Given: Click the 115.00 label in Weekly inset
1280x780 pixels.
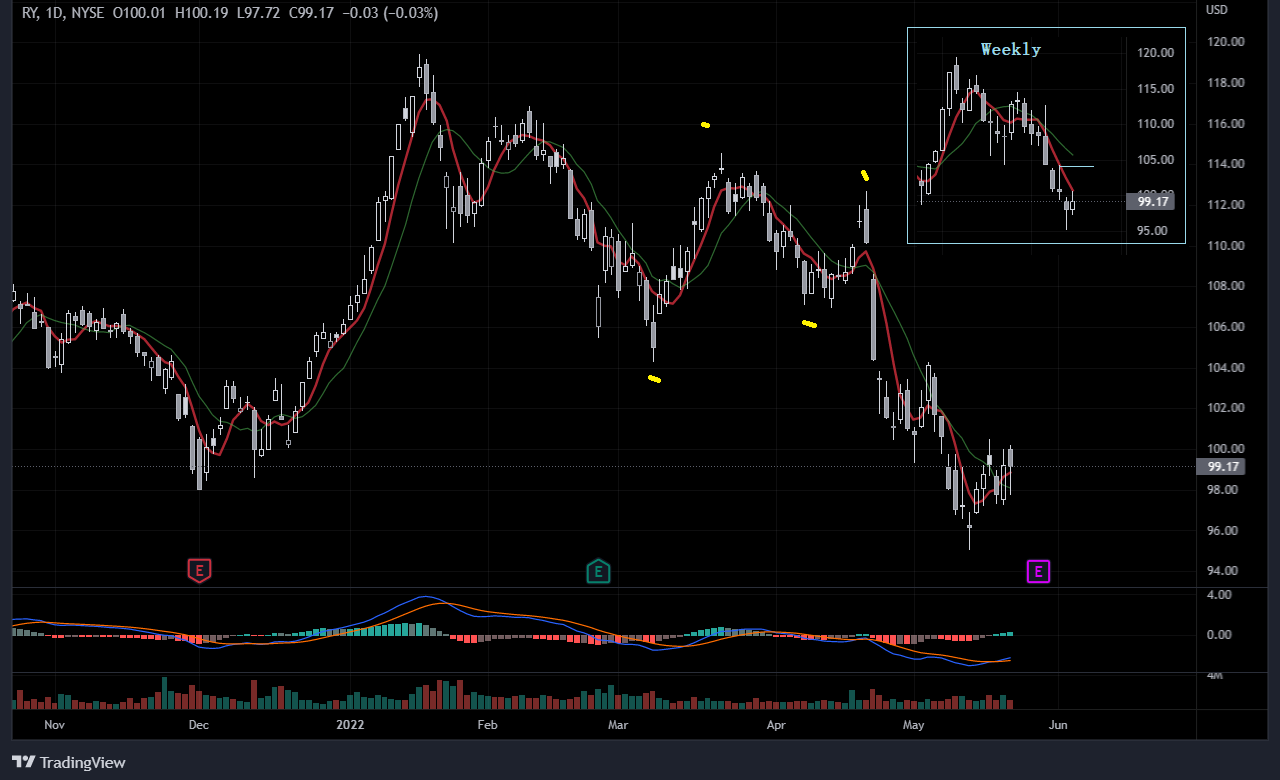Looking at the screenshot, I should (1154, 88).
